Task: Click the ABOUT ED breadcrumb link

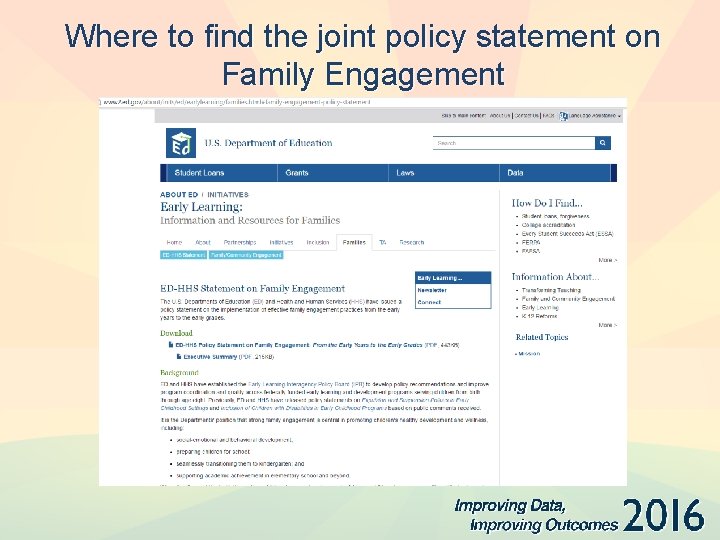Action: coord(179,195)
